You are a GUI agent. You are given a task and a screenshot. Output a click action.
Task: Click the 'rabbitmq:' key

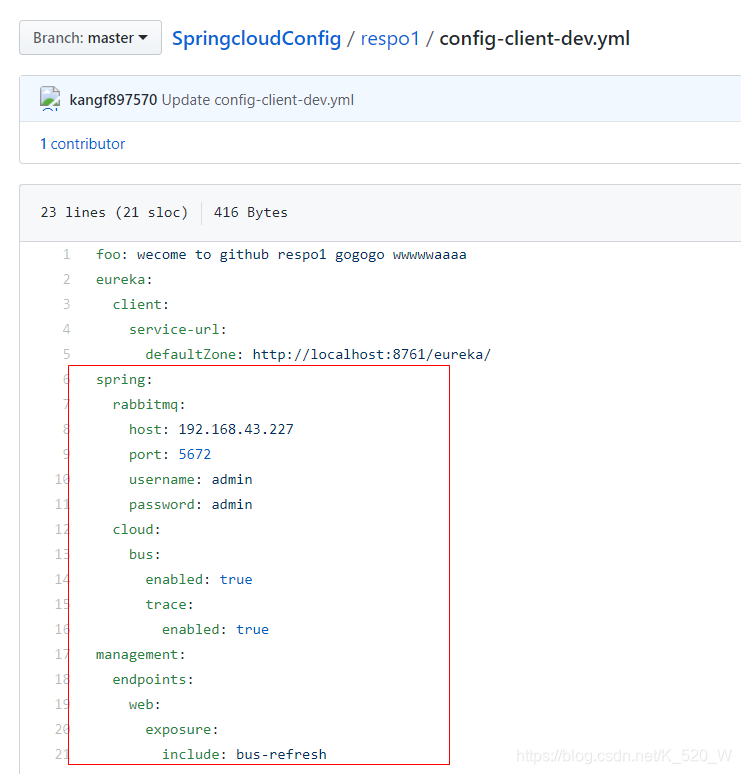point(149,405)
